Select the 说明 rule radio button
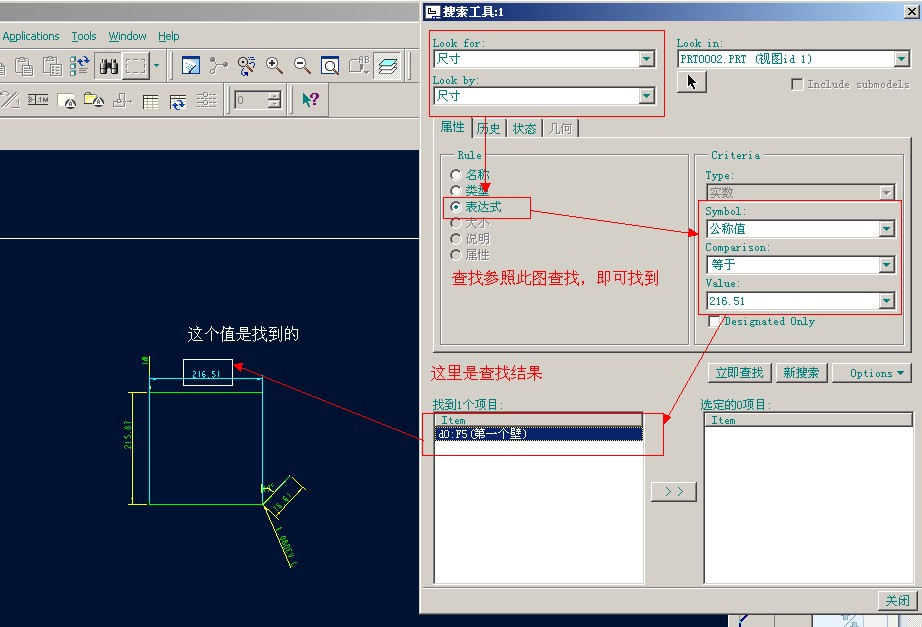 pyautogui.click(x=456, y=239)
